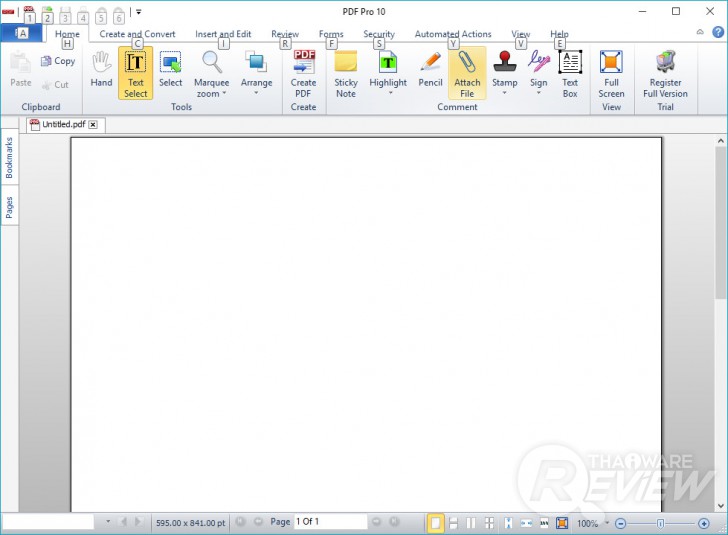This screenshot has width=728, height=535.
Task: Open the Pages side panel
Action: (9, 207)
